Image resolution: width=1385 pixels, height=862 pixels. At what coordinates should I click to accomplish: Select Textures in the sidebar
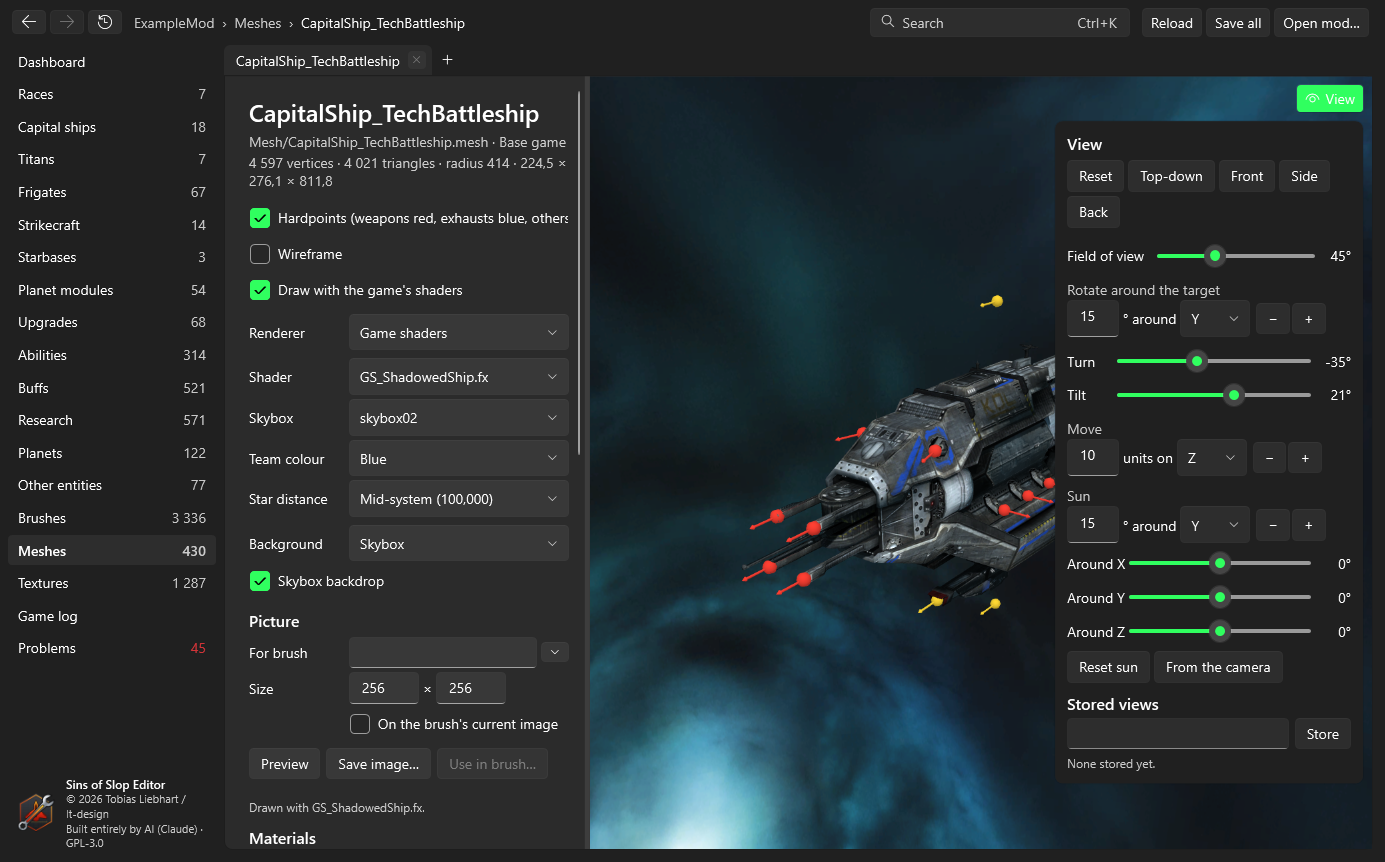pyautogui.click(x=111, y=583)
